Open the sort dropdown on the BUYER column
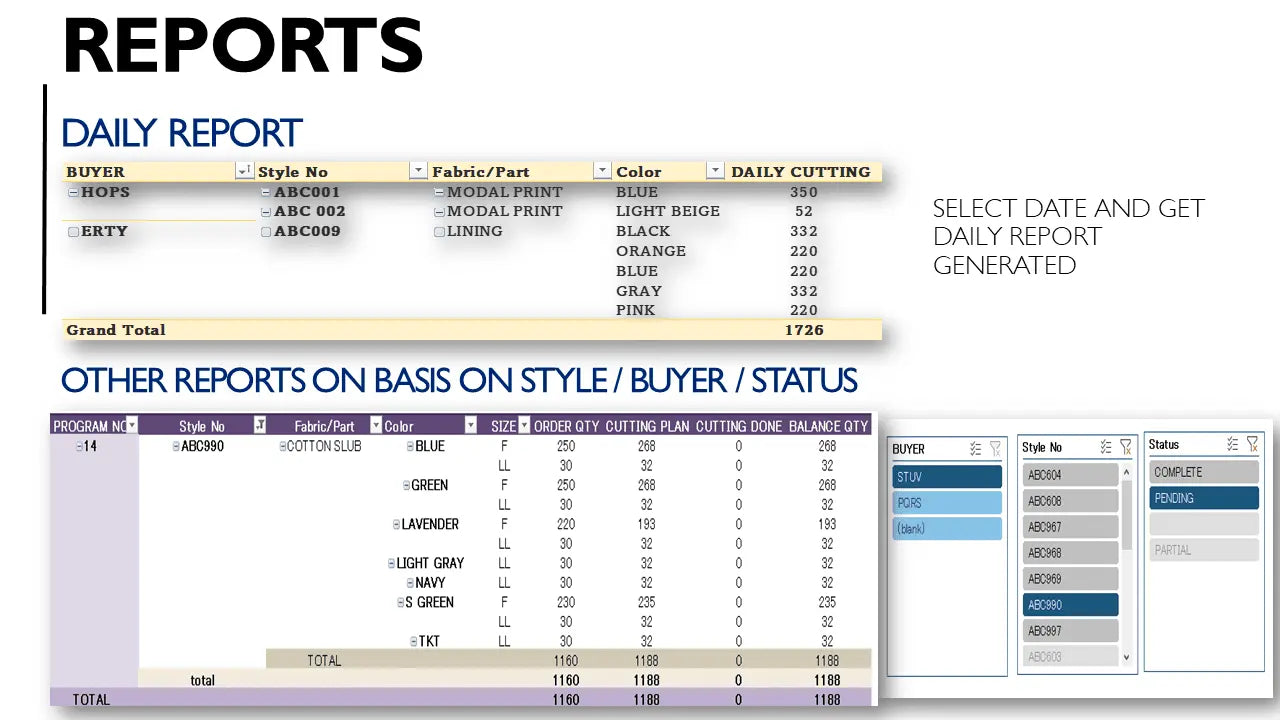 point(245,171)
